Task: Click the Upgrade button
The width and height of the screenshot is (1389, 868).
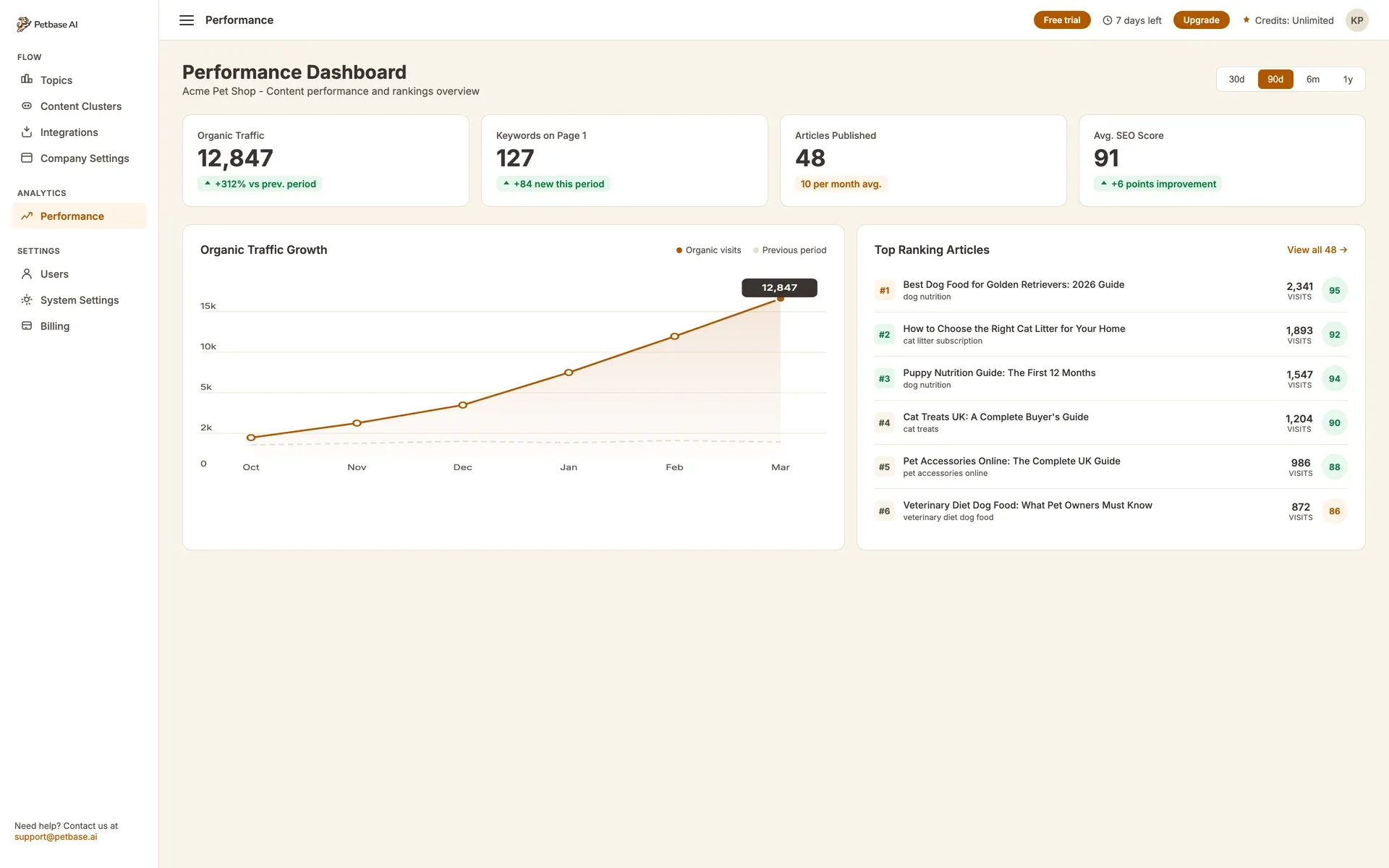Action: coord(1201,20)
